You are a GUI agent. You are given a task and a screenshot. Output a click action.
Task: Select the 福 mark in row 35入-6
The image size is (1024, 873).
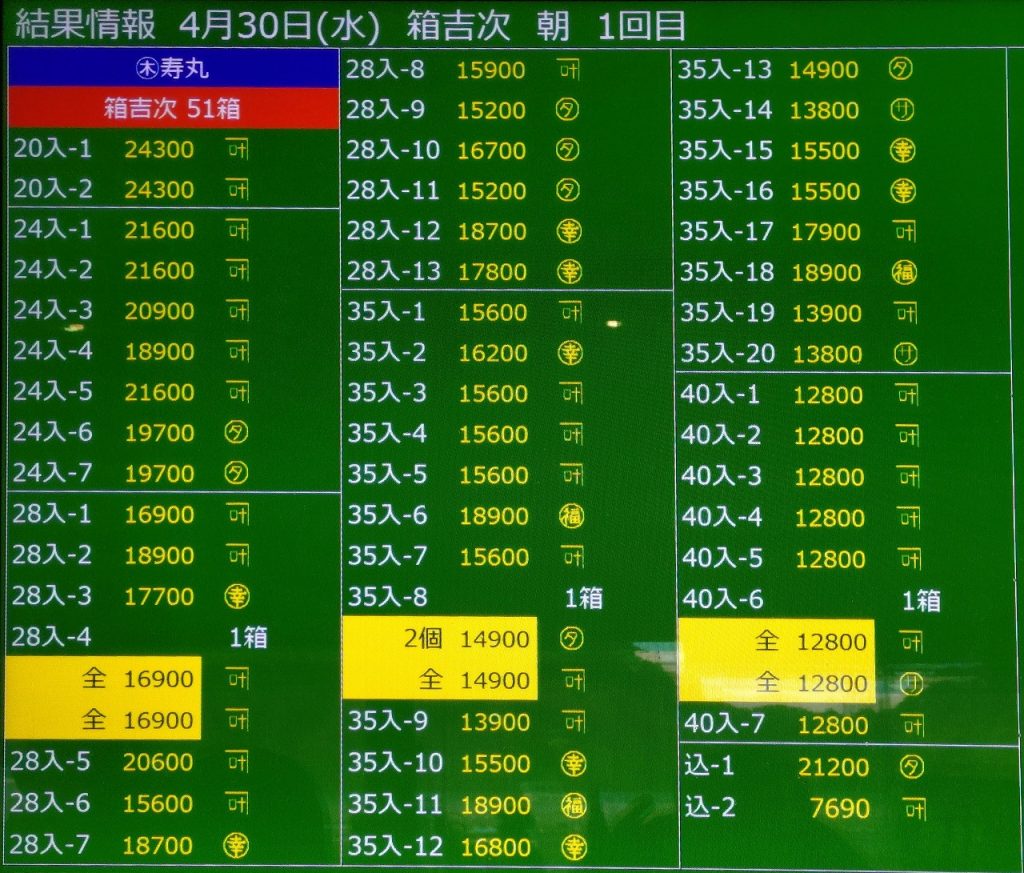[x=570, y=516]
